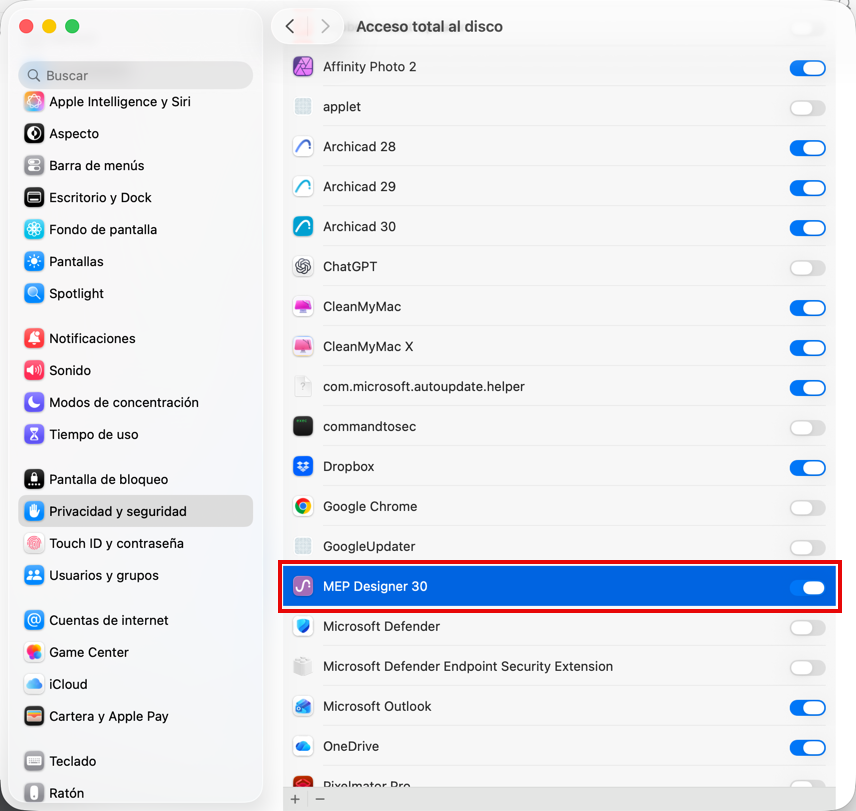Enable the Microsoft Defender toggle

(x=807, y=628)
